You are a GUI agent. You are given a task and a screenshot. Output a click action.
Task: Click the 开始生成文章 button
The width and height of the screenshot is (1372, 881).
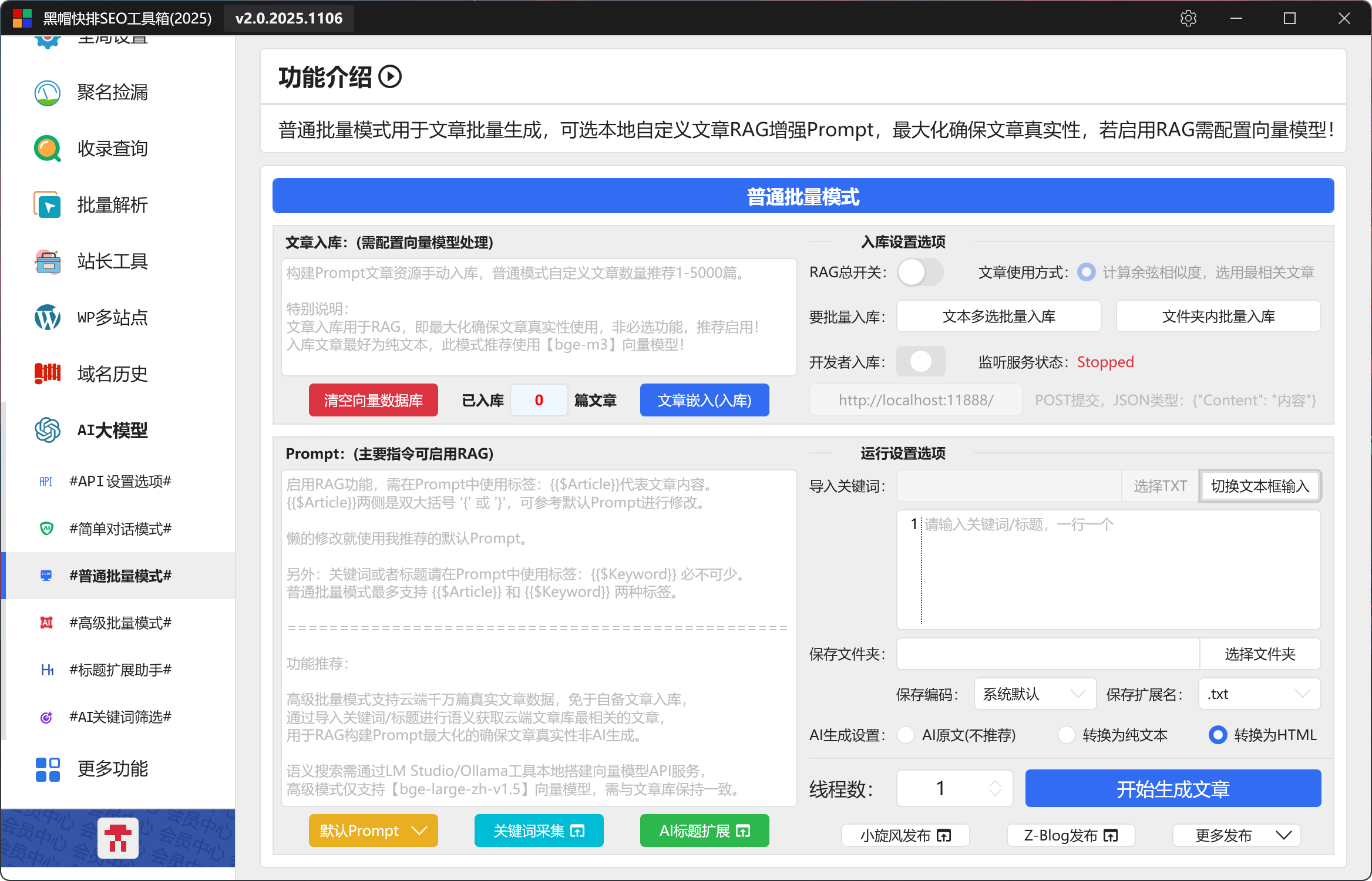(x=1173, y=789)
